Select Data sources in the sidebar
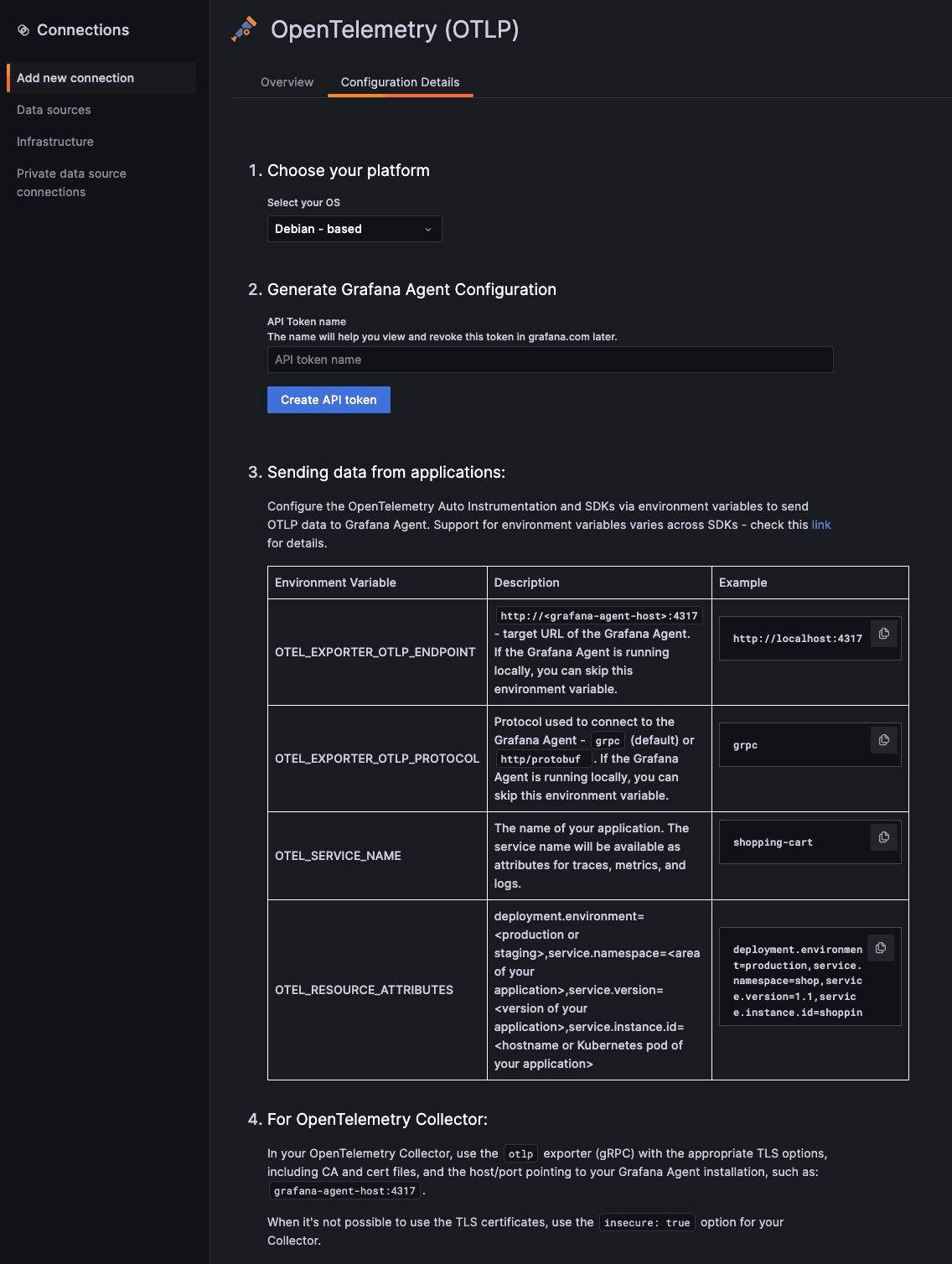The image size is (952, 1264). (54, 110)
